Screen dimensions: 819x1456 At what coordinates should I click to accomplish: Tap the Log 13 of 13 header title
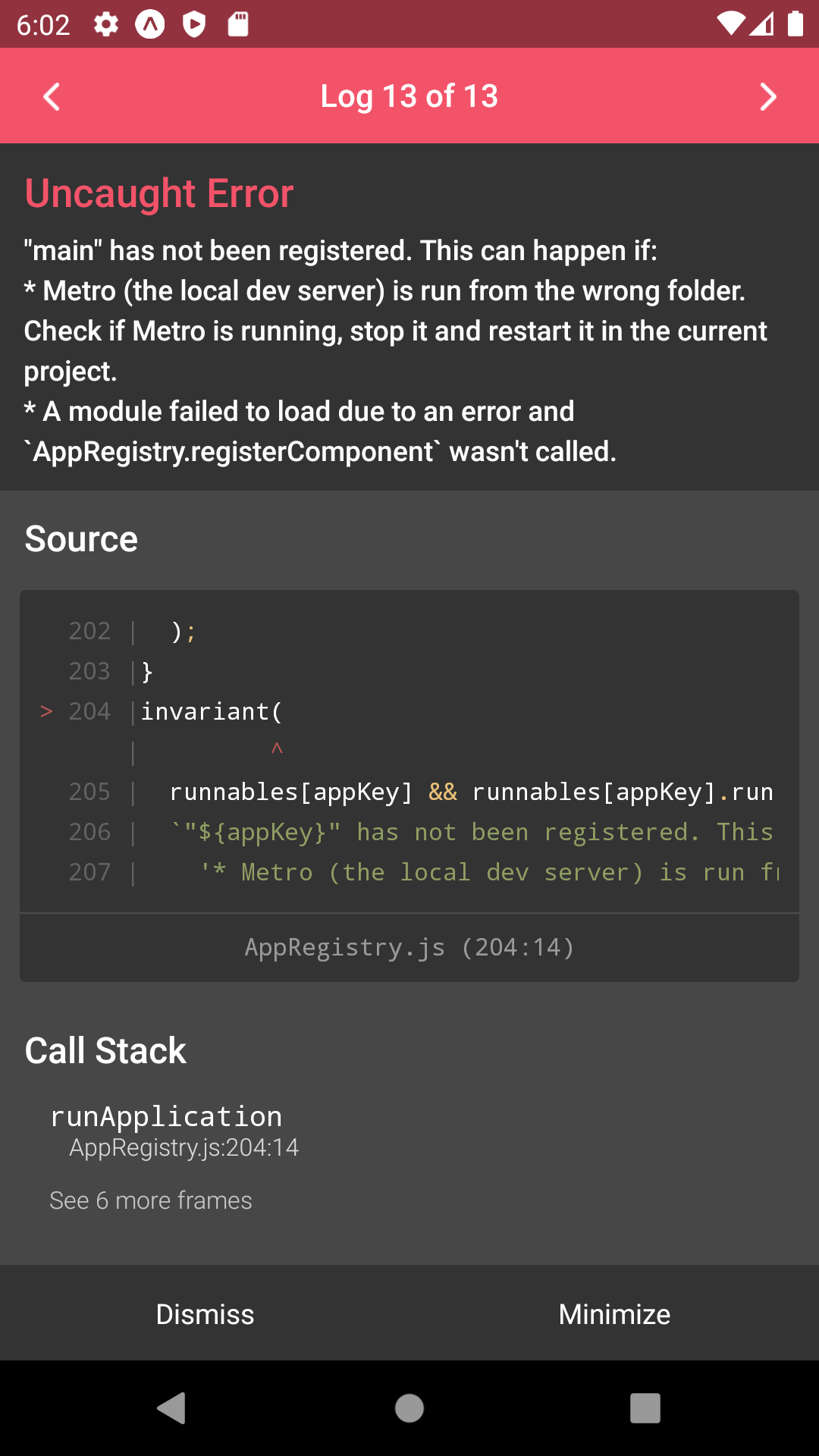click(x=409, y=96)
